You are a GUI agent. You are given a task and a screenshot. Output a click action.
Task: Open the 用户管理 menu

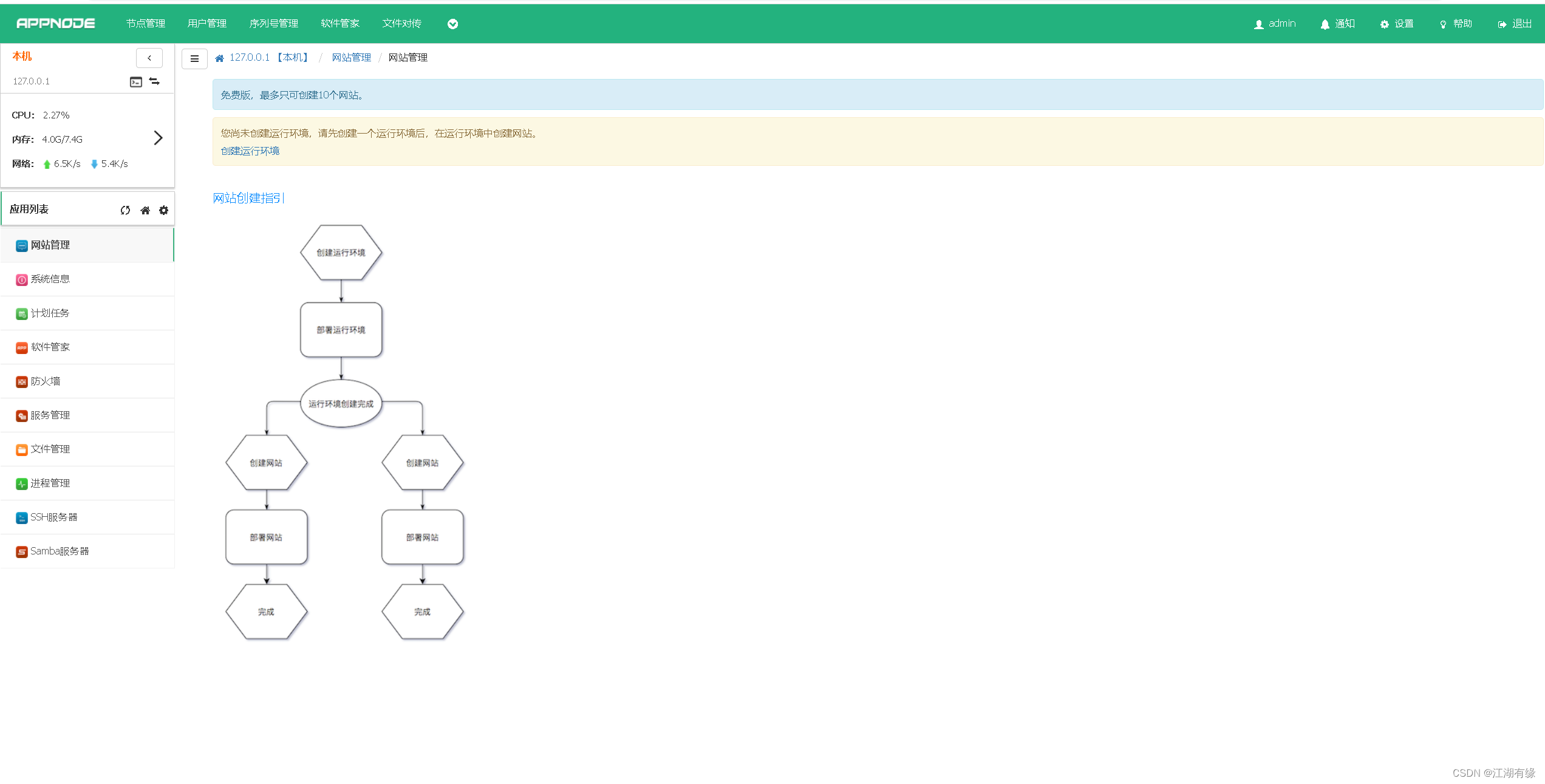tap(207, 23)
